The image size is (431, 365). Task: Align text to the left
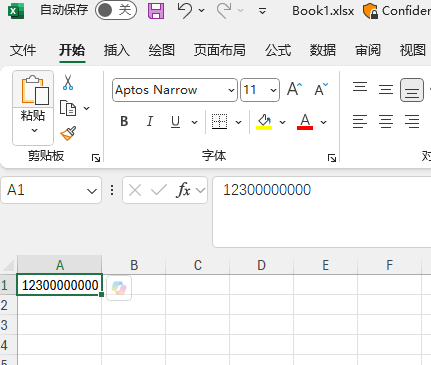click(360, 122)
